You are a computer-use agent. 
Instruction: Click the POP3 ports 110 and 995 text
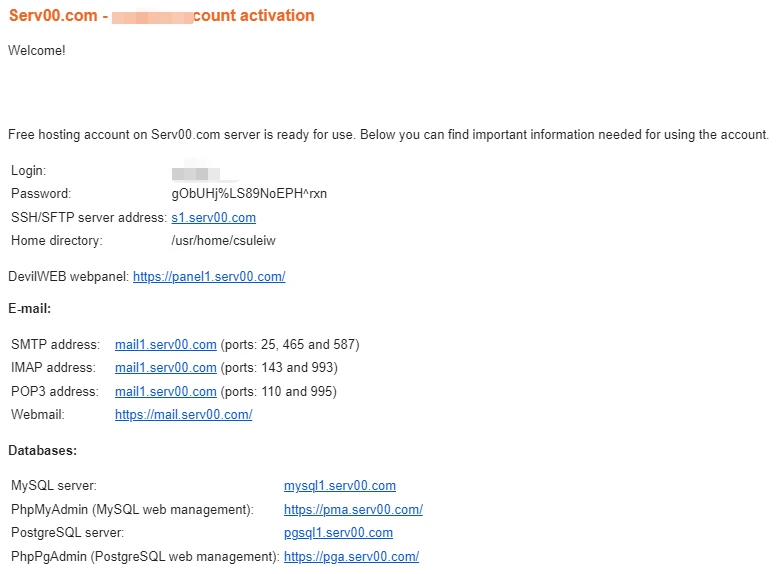(279, 392)
